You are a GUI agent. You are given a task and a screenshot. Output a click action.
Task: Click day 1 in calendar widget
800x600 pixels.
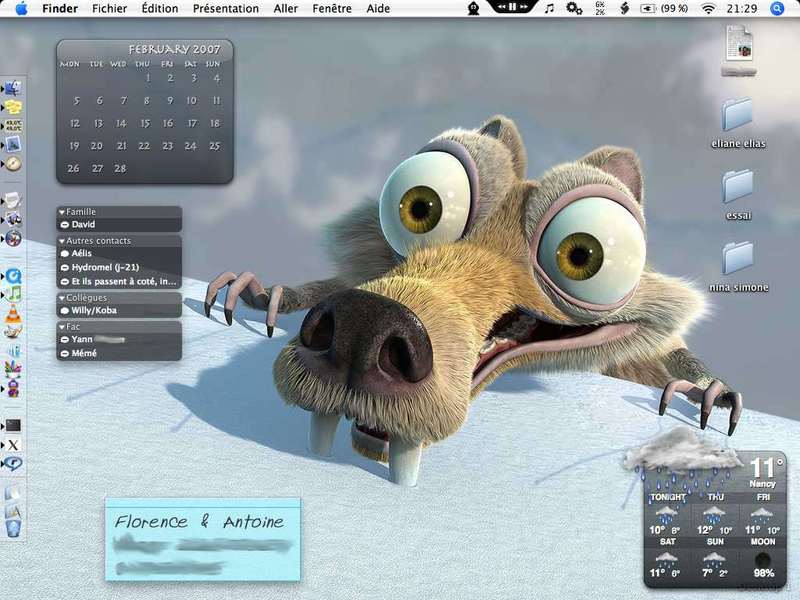coord(148,78)
